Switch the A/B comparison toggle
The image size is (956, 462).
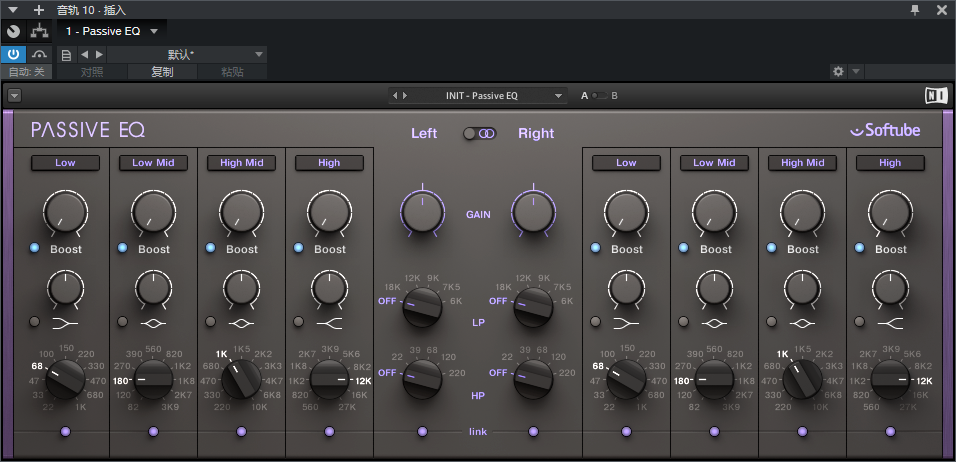[x=599, y=96]
